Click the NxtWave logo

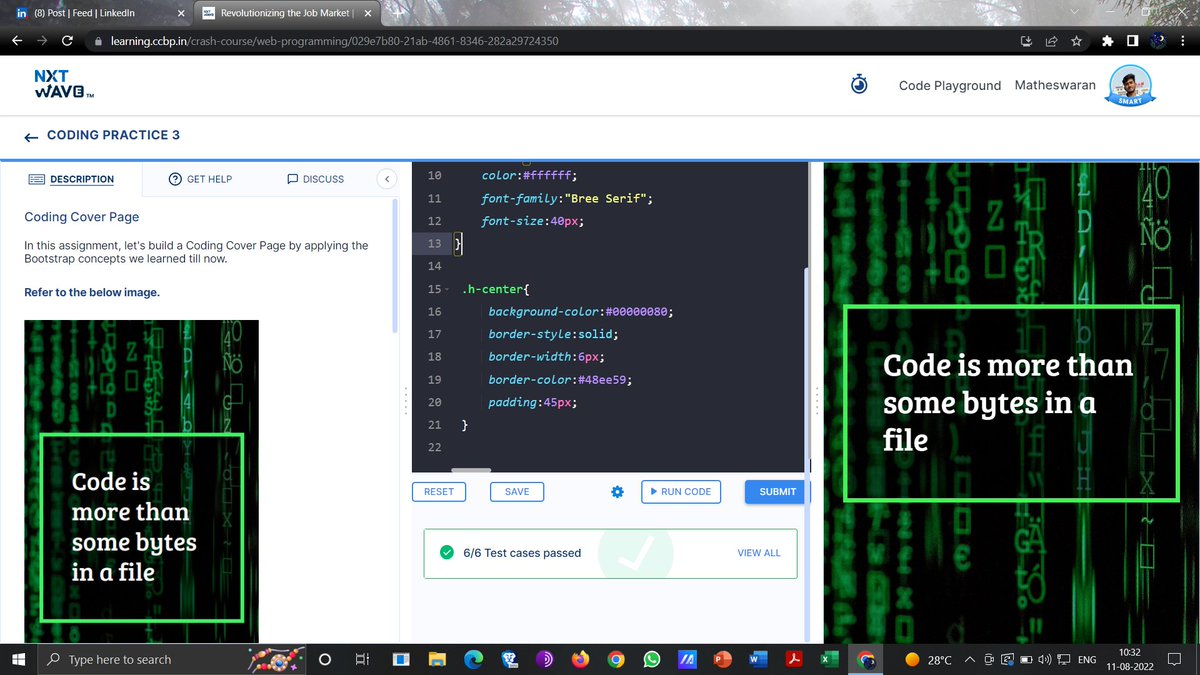tap(64, 84)
